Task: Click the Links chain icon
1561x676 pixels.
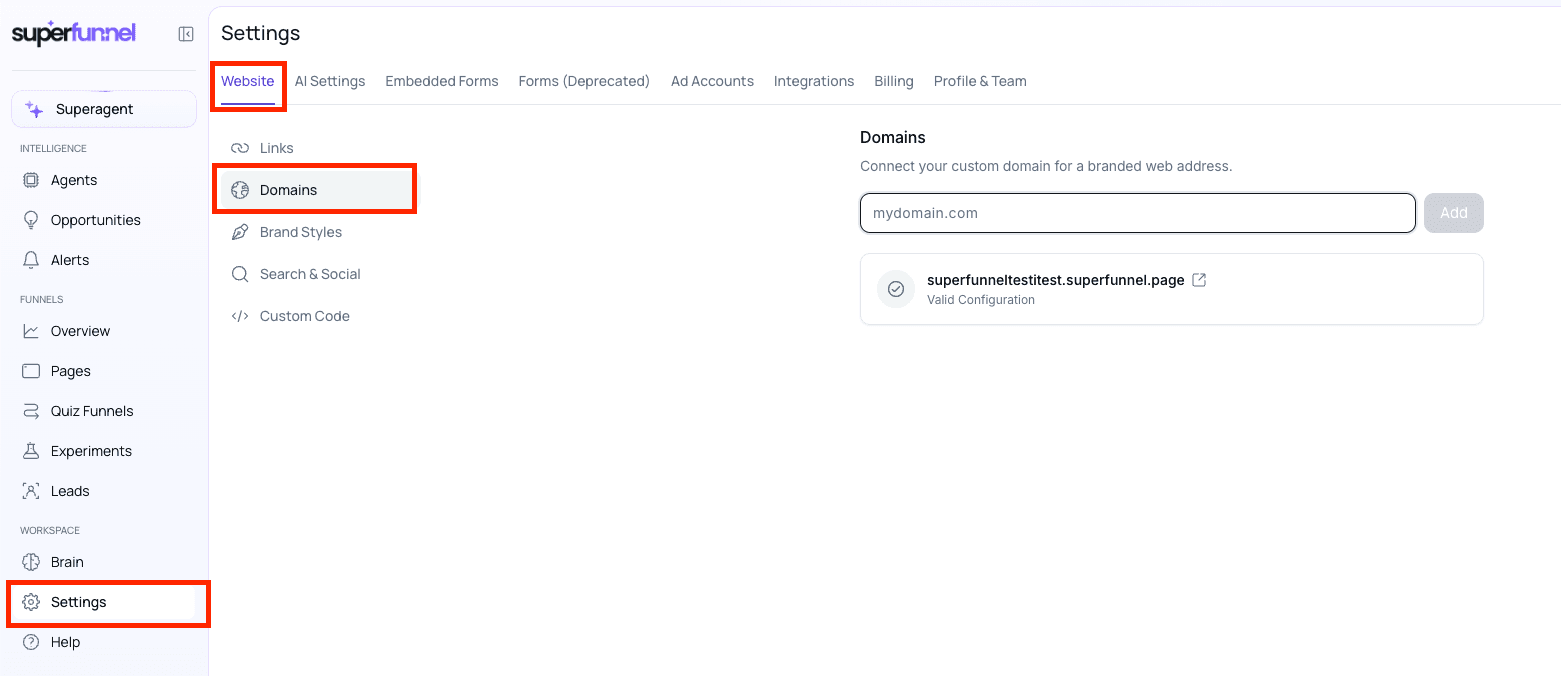Action: [x=240, y=148]
